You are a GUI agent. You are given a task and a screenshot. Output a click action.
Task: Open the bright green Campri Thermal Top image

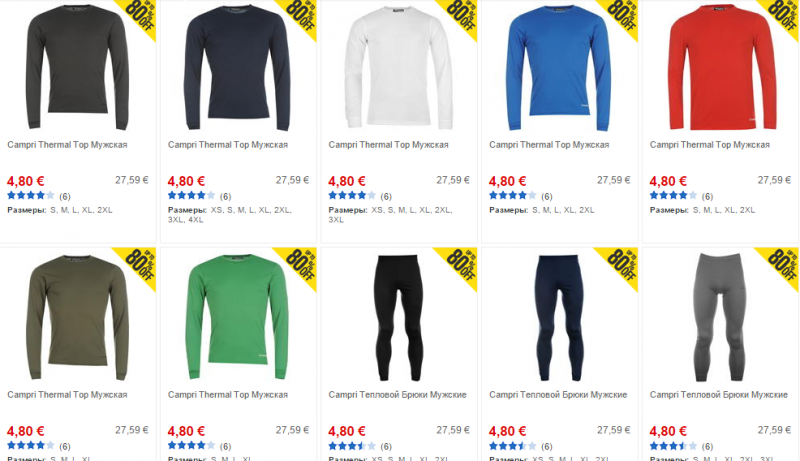click(x=238, y=317)
